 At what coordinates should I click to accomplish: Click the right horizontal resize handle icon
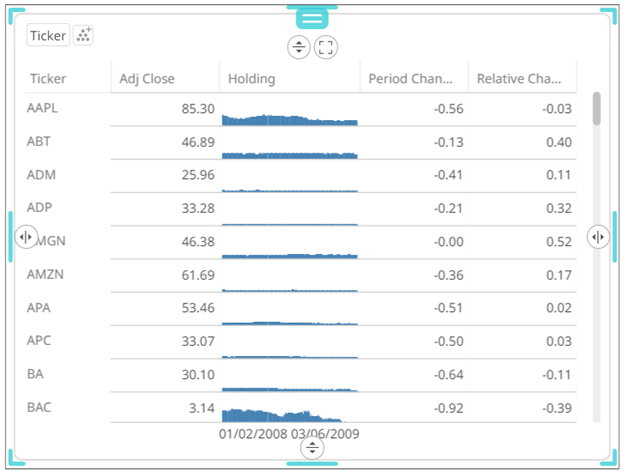[598, 236]
